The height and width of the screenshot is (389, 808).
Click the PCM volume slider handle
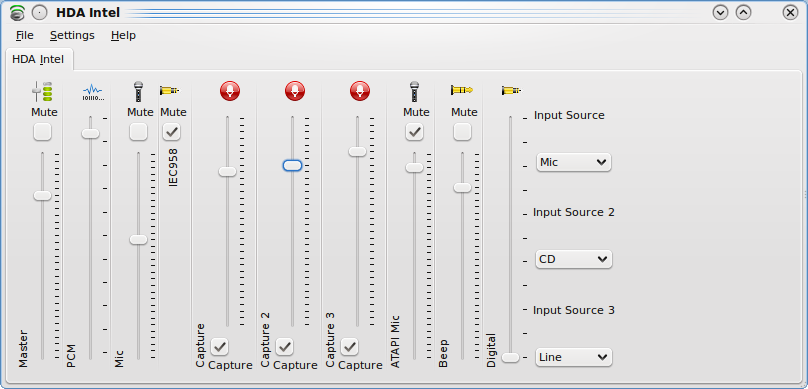pos(90,133)
